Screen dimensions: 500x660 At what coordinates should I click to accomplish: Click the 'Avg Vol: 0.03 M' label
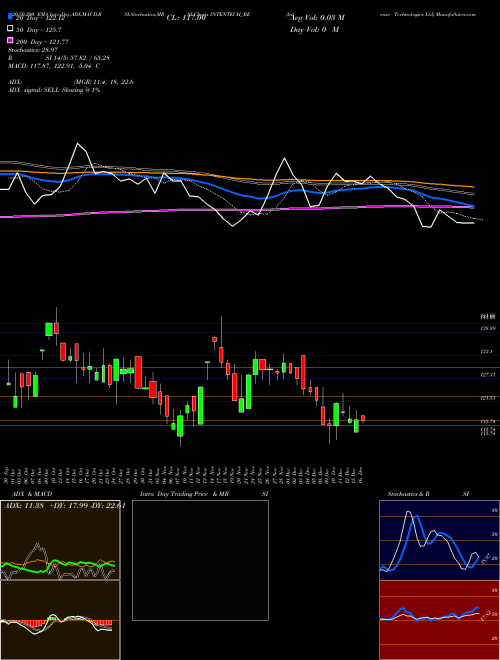pyautogui.click(x=317, y=18)
